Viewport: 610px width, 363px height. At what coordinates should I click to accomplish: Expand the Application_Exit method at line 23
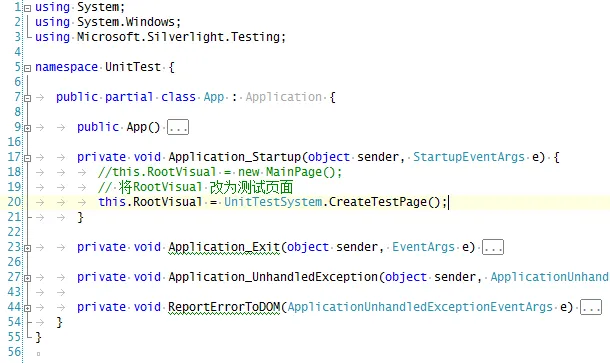point(28,248)
